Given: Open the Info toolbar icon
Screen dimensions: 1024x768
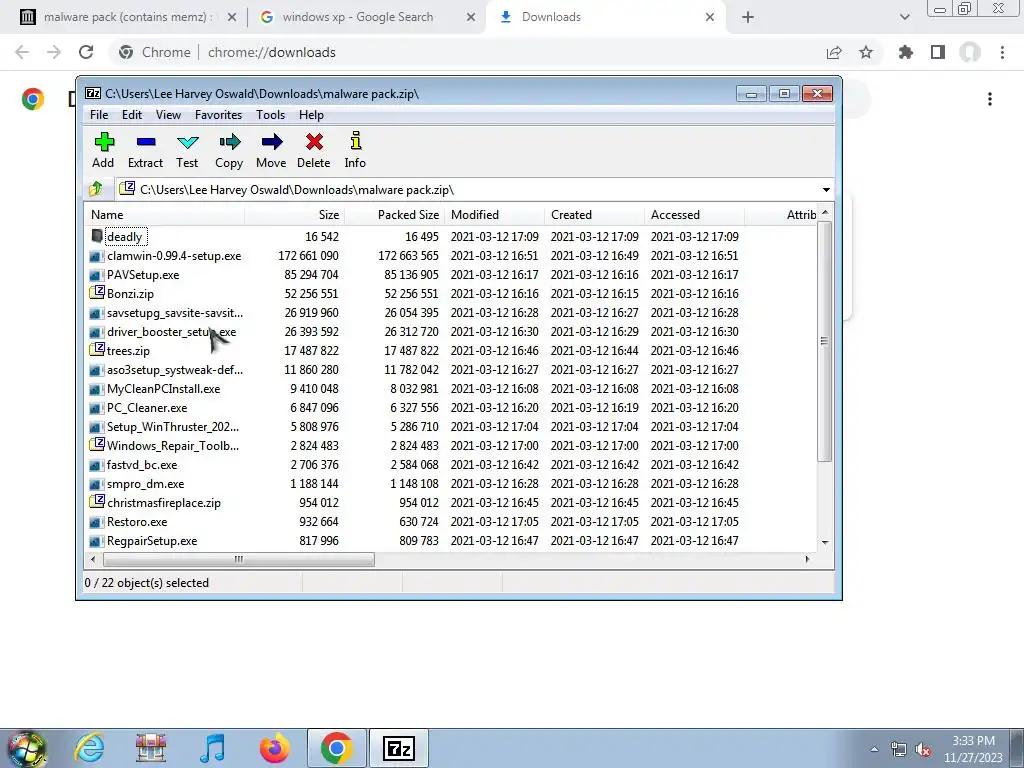Looking at the screenshot, I should (355, 150).
